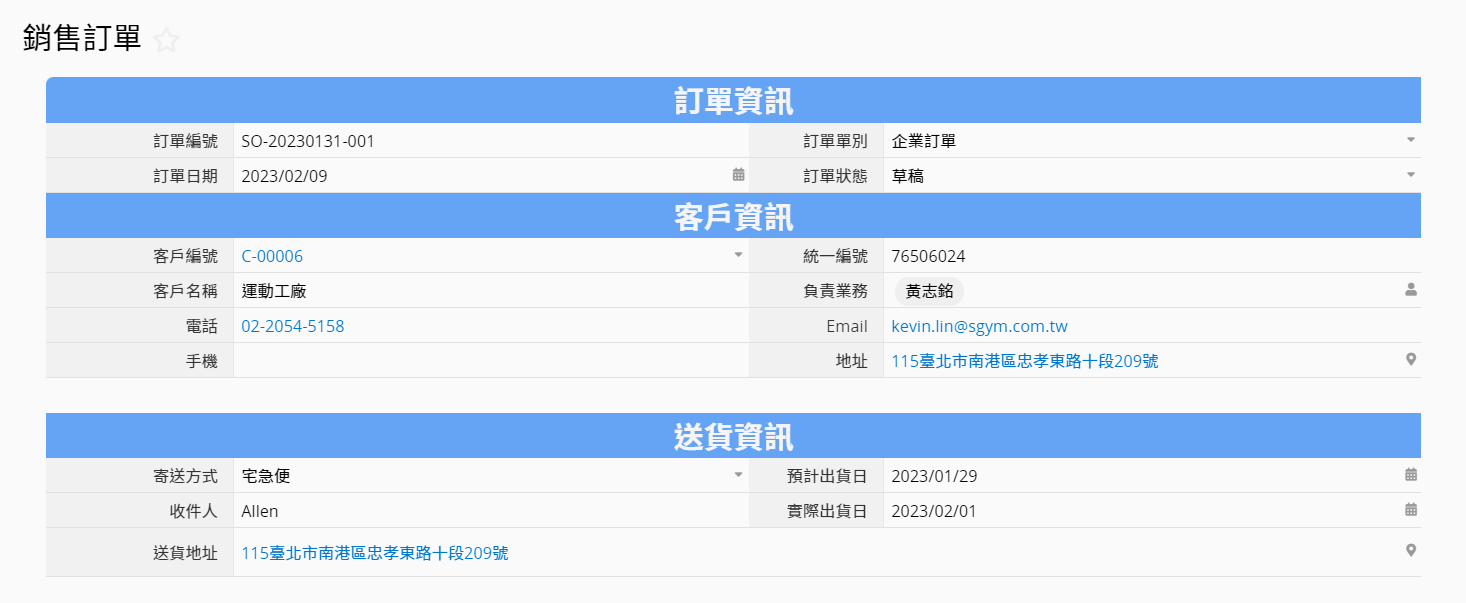Click the user icon in 負責業務 field

pyautogui.click(x=1411, y=290)
